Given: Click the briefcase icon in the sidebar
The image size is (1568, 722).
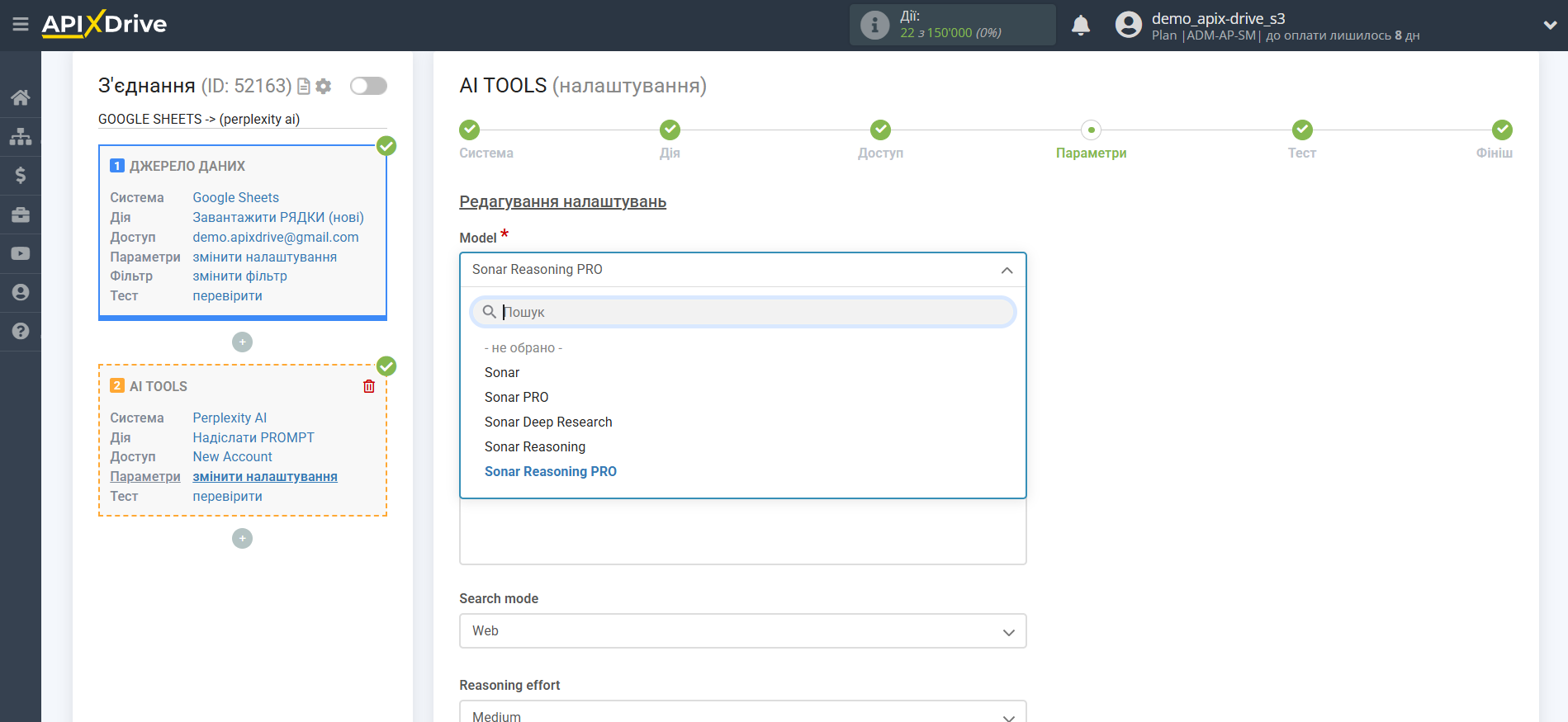Looking at the screenshot, I should (x=21, y=215).
